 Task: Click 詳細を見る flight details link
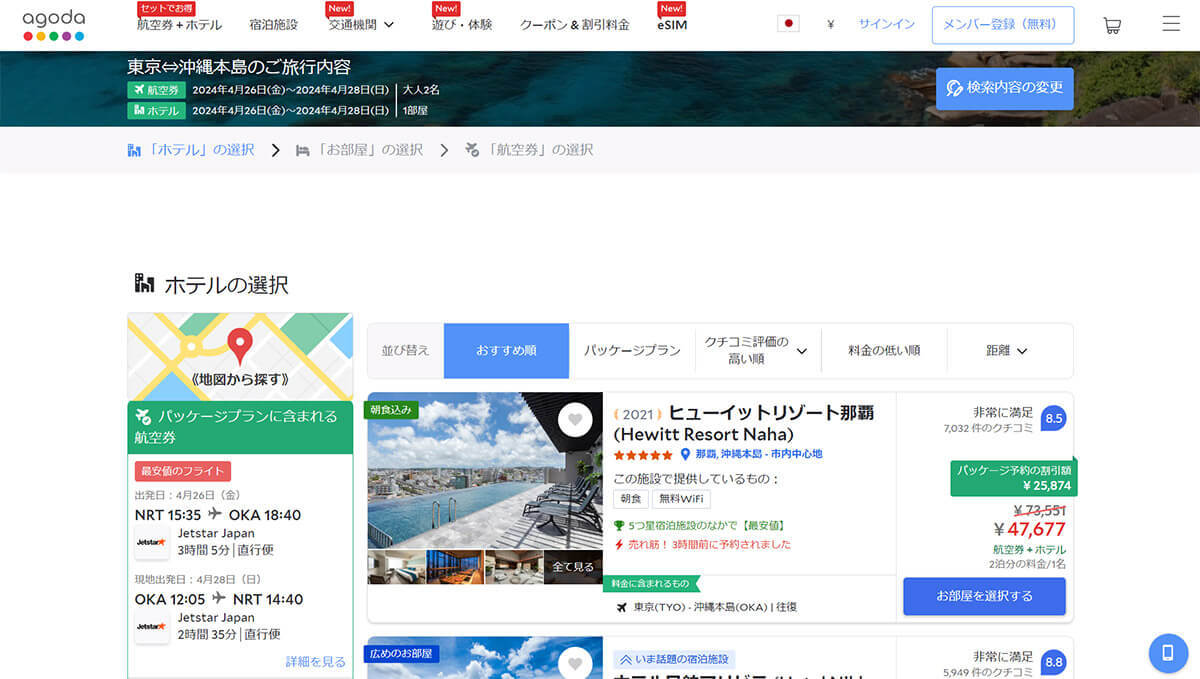pos(316,662)
